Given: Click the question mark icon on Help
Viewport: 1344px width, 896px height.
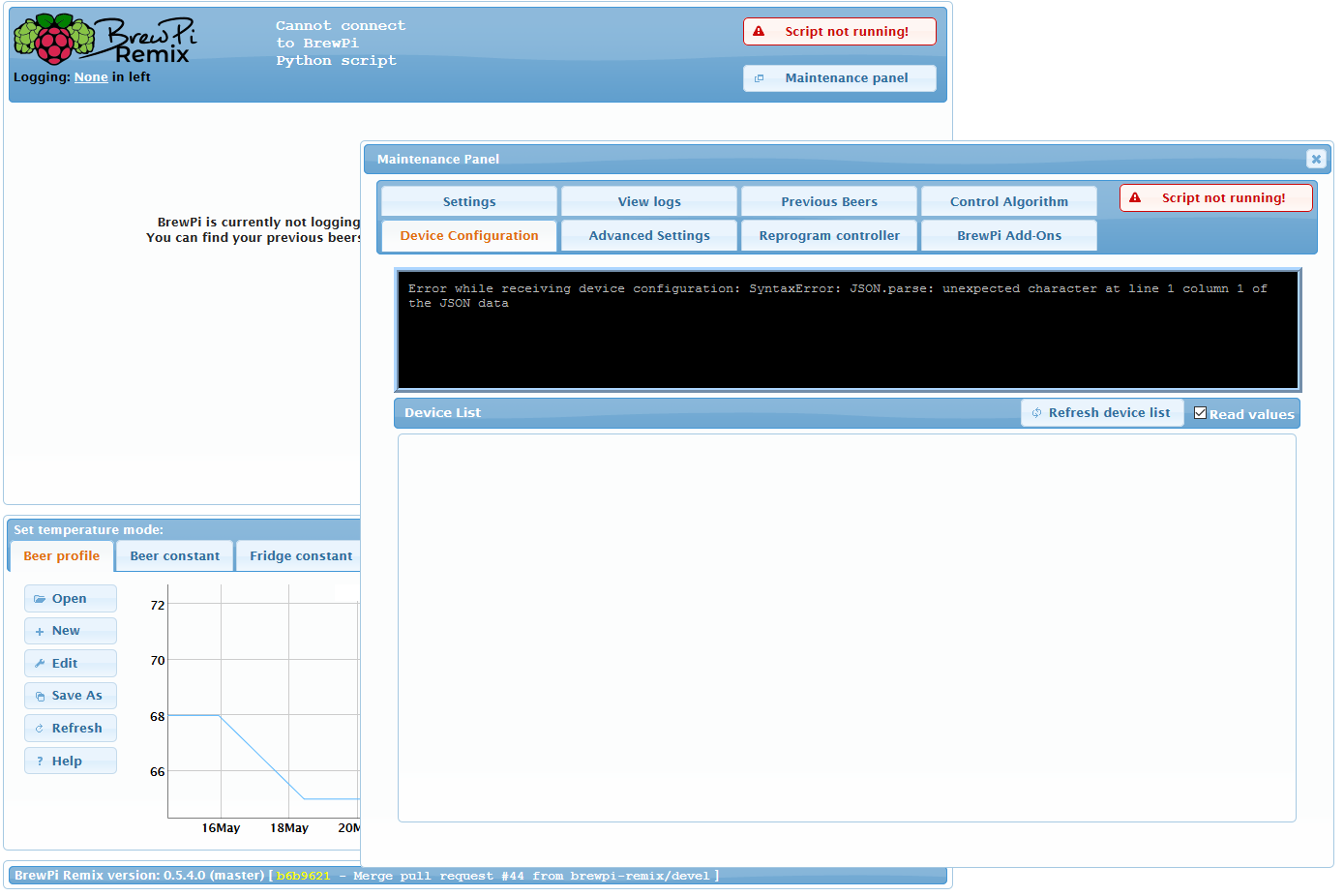Looking at the screenshot, I should 40,762.
